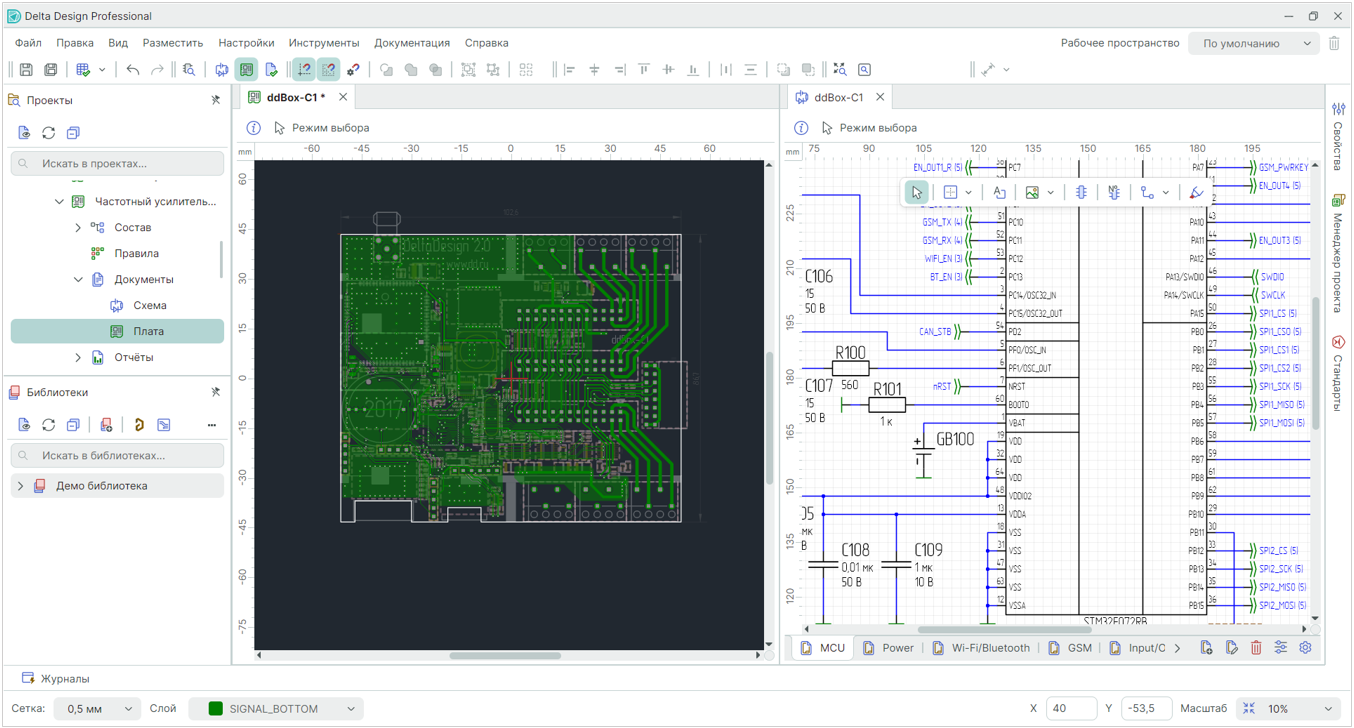Viewport: 1354px width, 728px height.
Task: Click the place text tool in schematic toolbar
Action: (999, 192)
